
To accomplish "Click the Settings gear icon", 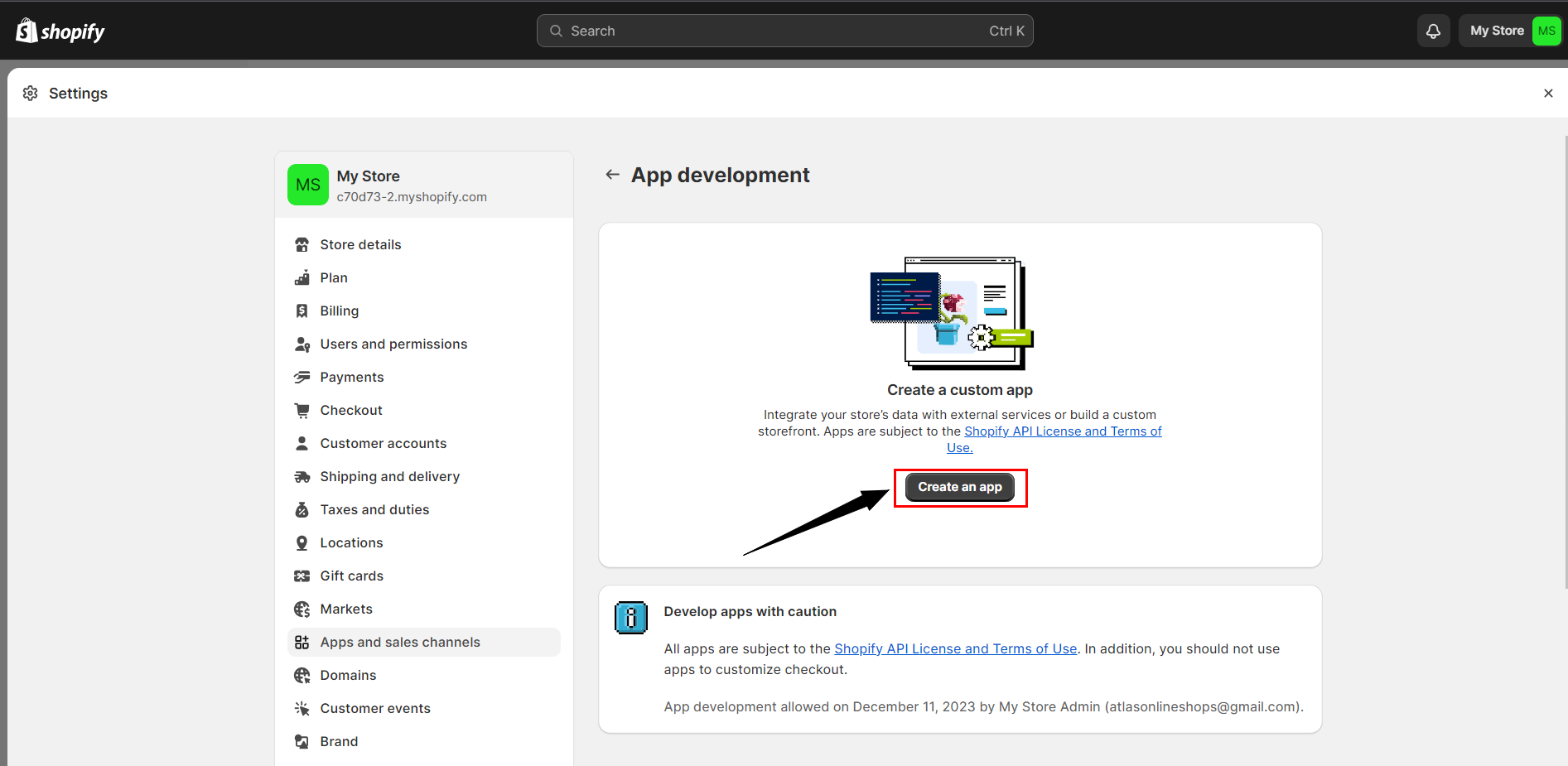I will pyautogui.click(x=31, y=94).
